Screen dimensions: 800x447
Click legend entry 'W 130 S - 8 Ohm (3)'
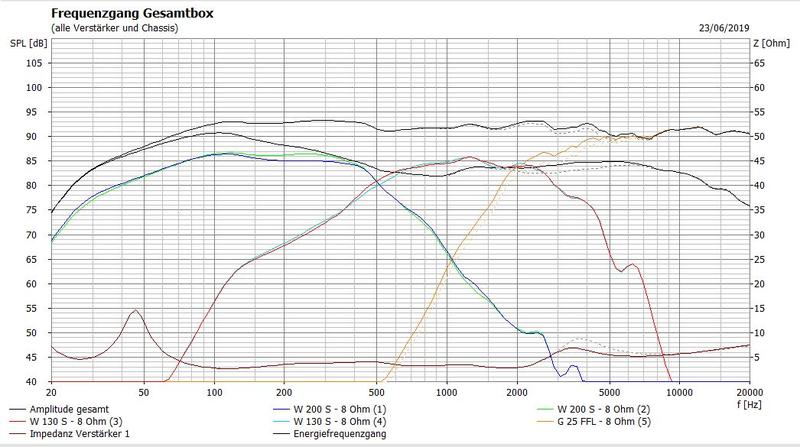click(76, 421)
